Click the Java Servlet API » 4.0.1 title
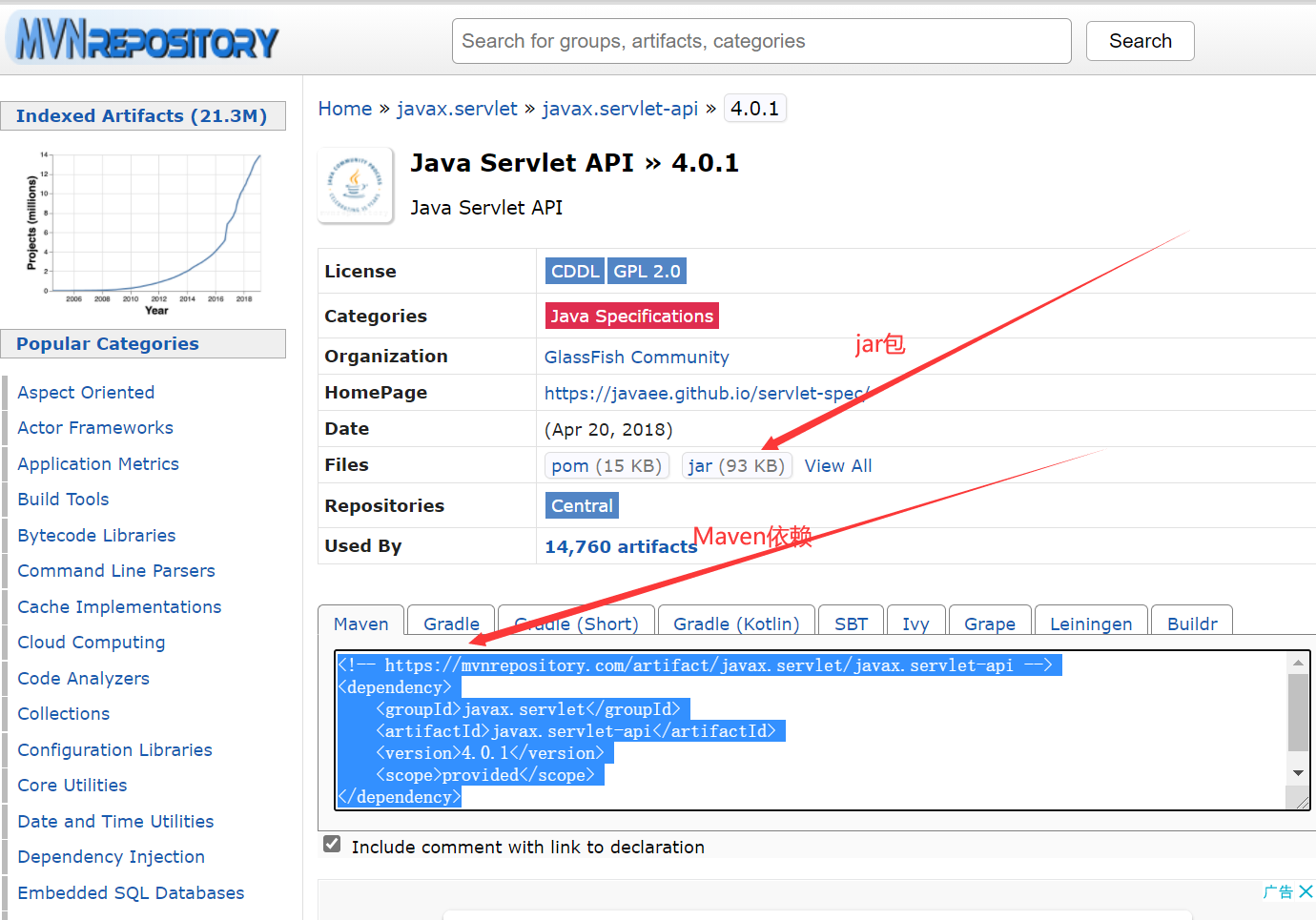 (574, 163)
